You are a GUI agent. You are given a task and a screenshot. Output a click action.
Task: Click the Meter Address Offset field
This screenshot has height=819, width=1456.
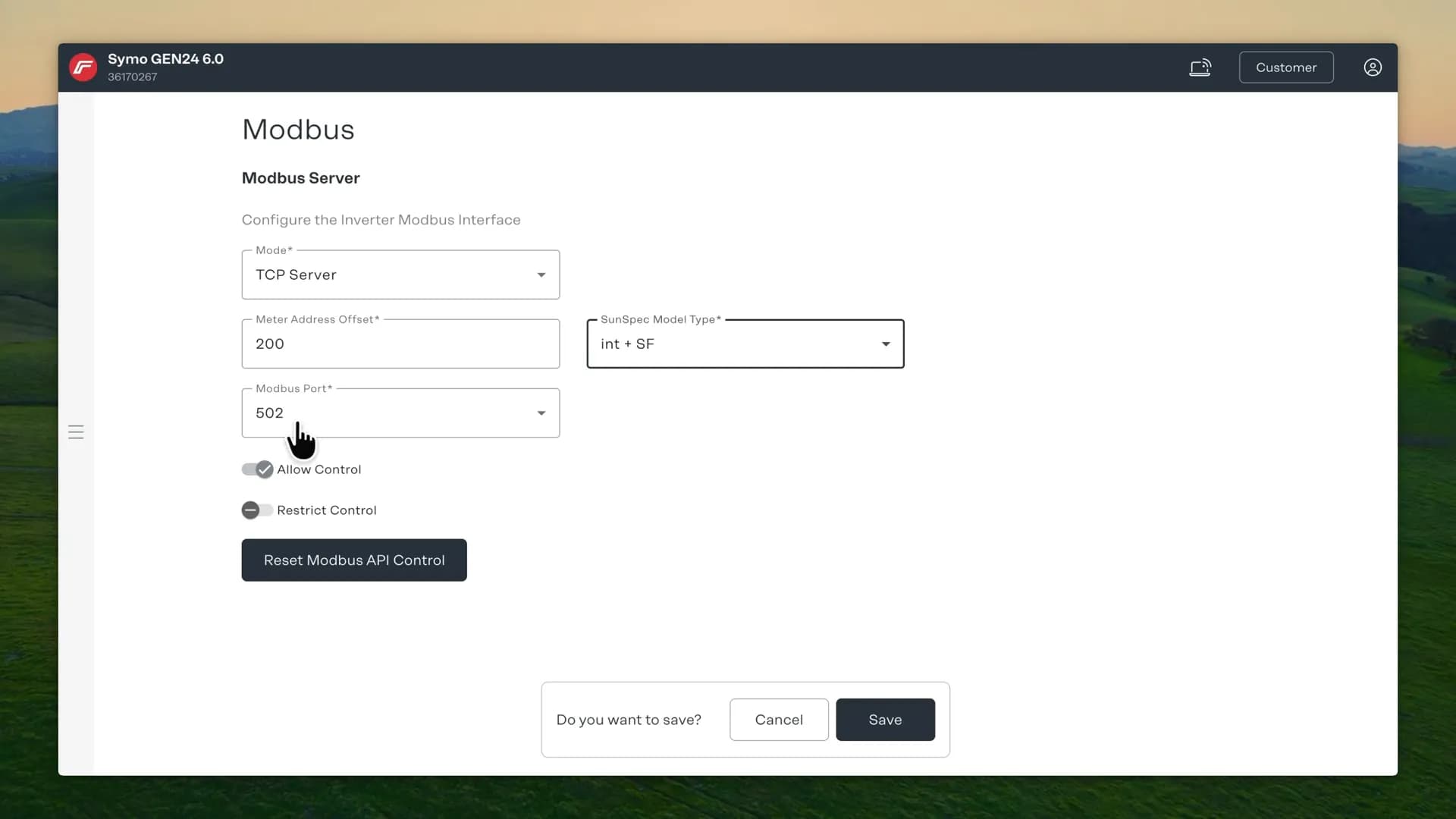click(x=400, y=344)
